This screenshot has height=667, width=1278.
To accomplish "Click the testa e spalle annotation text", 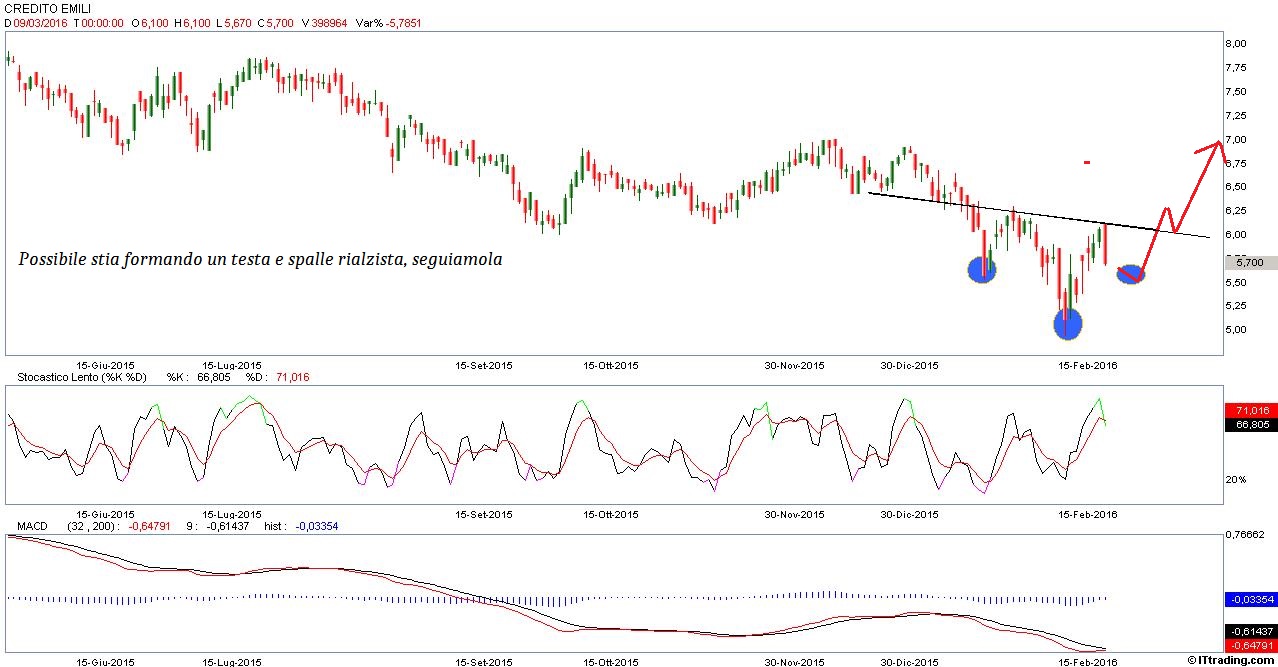I will 260,259.
